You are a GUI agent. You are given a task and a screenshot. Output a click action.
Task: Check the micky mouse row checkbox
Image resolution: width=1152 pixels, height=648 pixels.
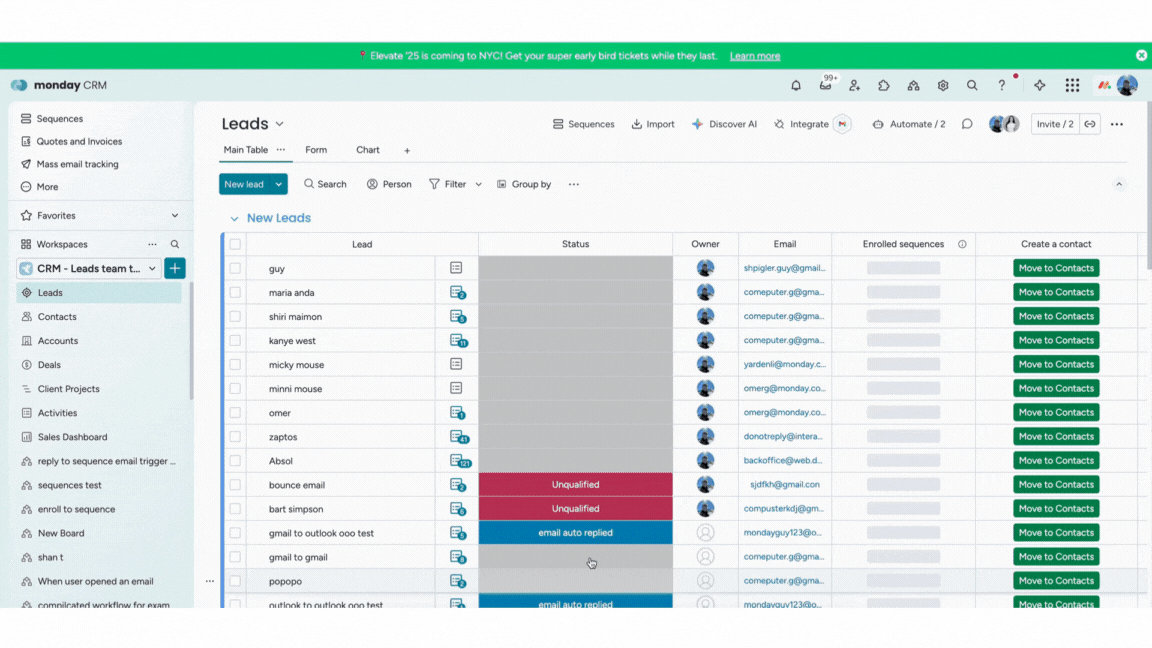point(235,364)
